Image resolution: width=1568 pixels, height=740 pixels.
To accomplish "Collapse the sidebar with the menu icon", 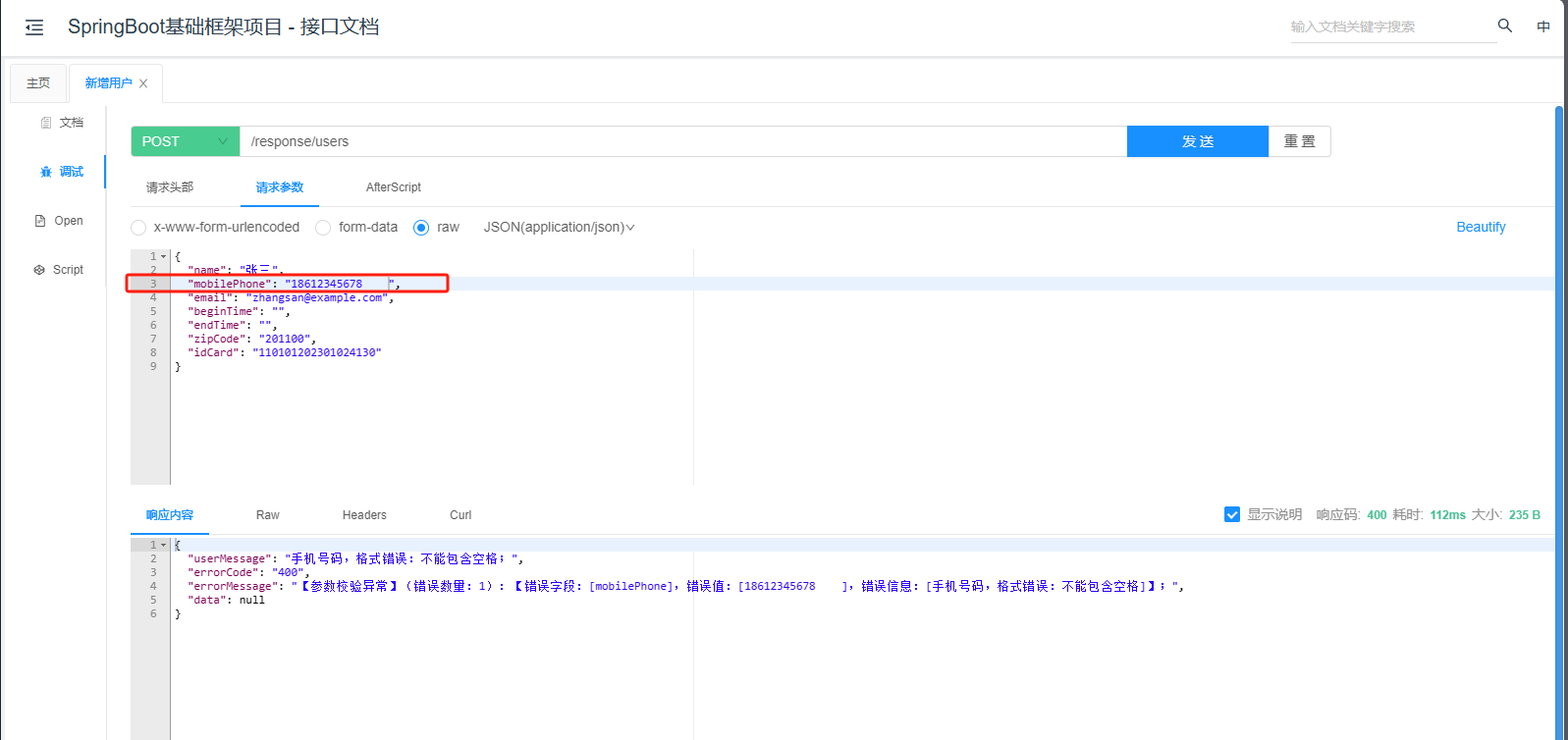I will point(34,27).
